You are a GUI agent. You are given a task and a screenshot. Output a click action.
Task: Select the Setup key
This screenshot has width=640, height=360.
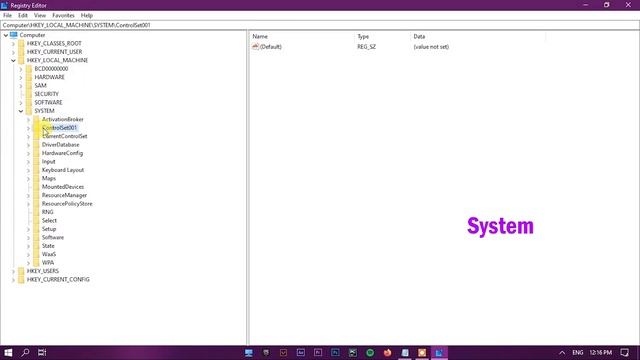[49, 229]
